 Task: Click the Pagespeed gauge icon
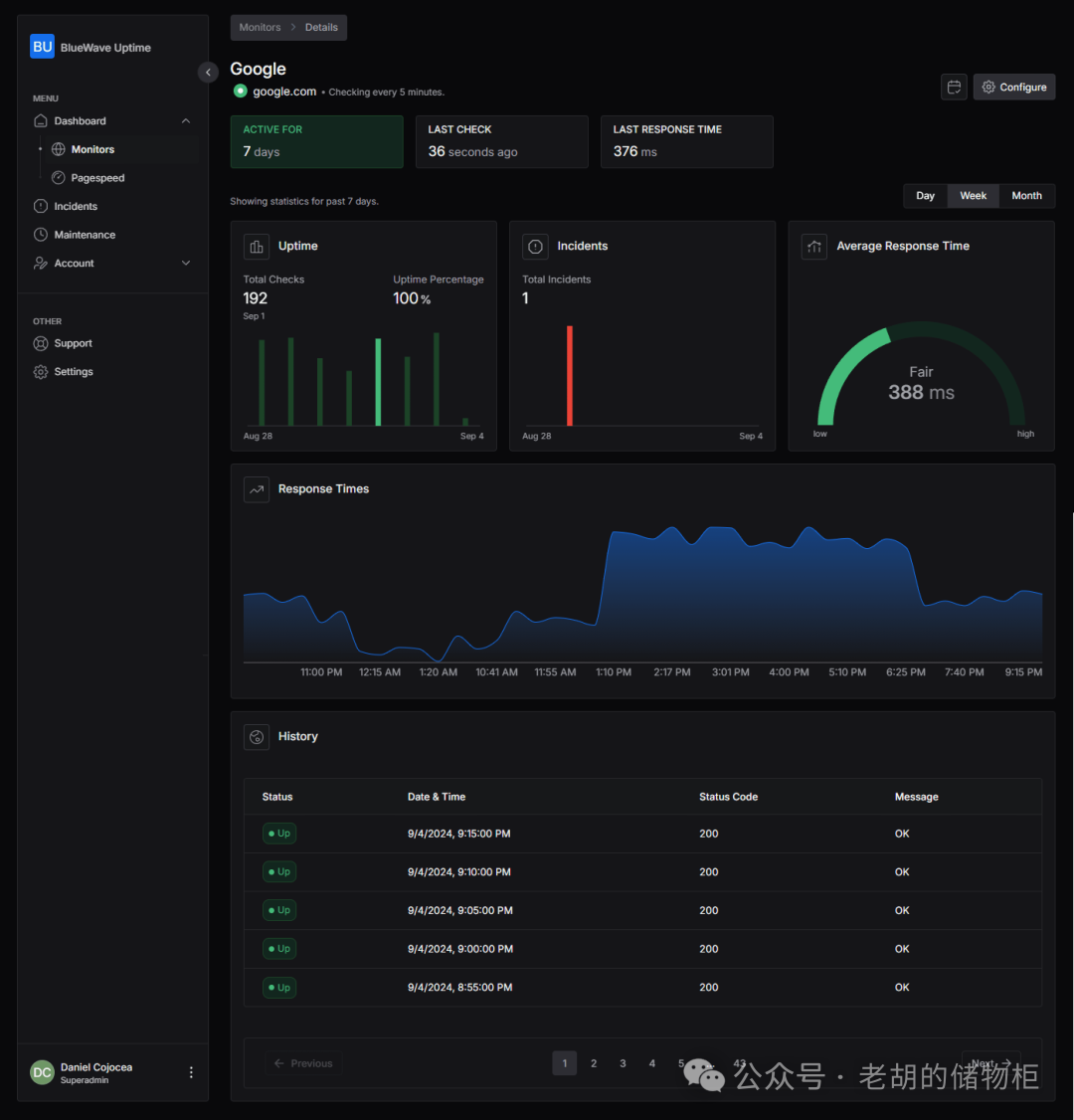coord(59,178)
